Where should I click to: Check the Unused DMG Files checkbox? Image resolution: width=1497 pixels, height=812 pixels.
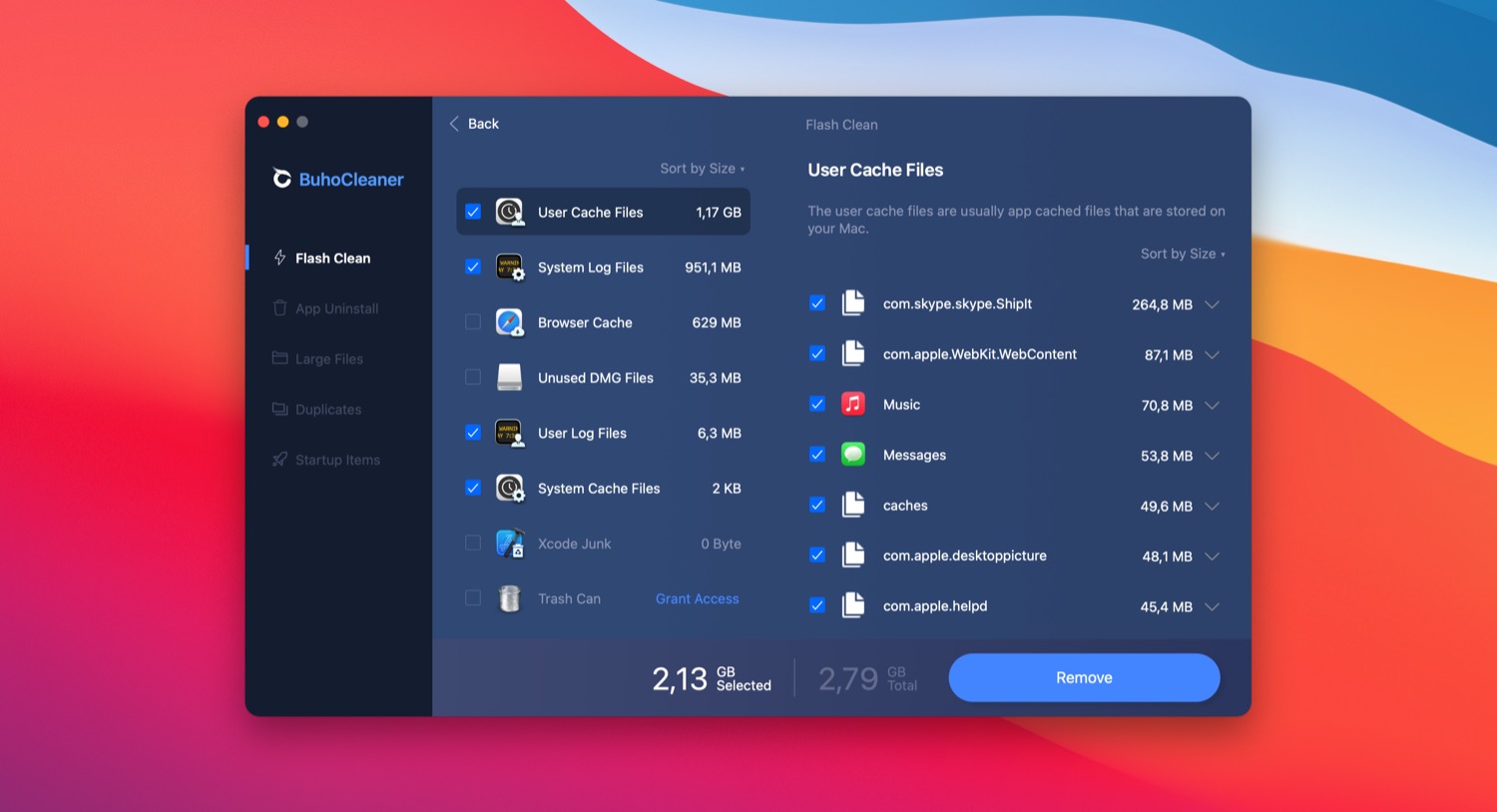(473, 377)
